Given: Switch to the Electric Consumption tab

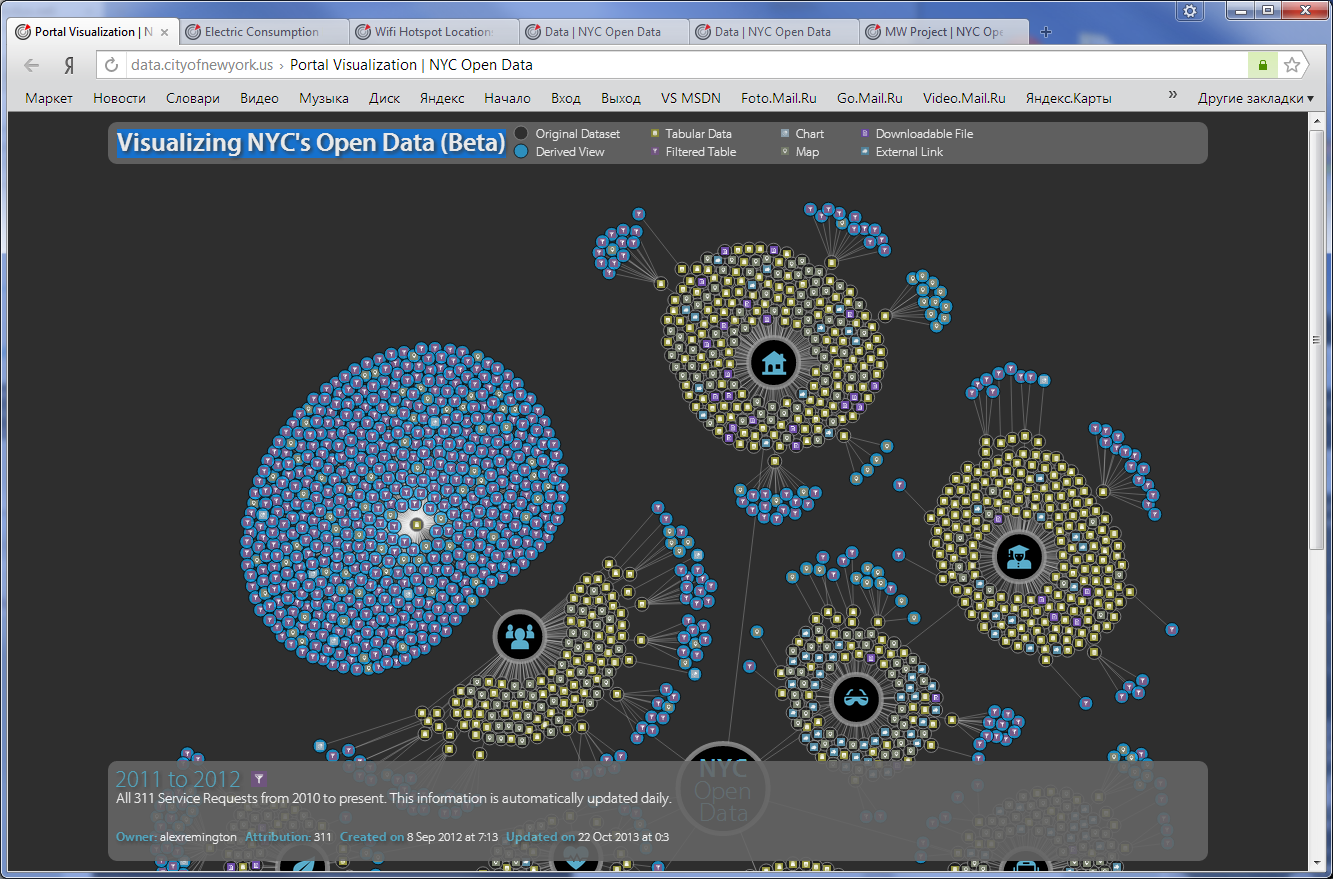Looking at the screenshot, I should click(264, 32).
